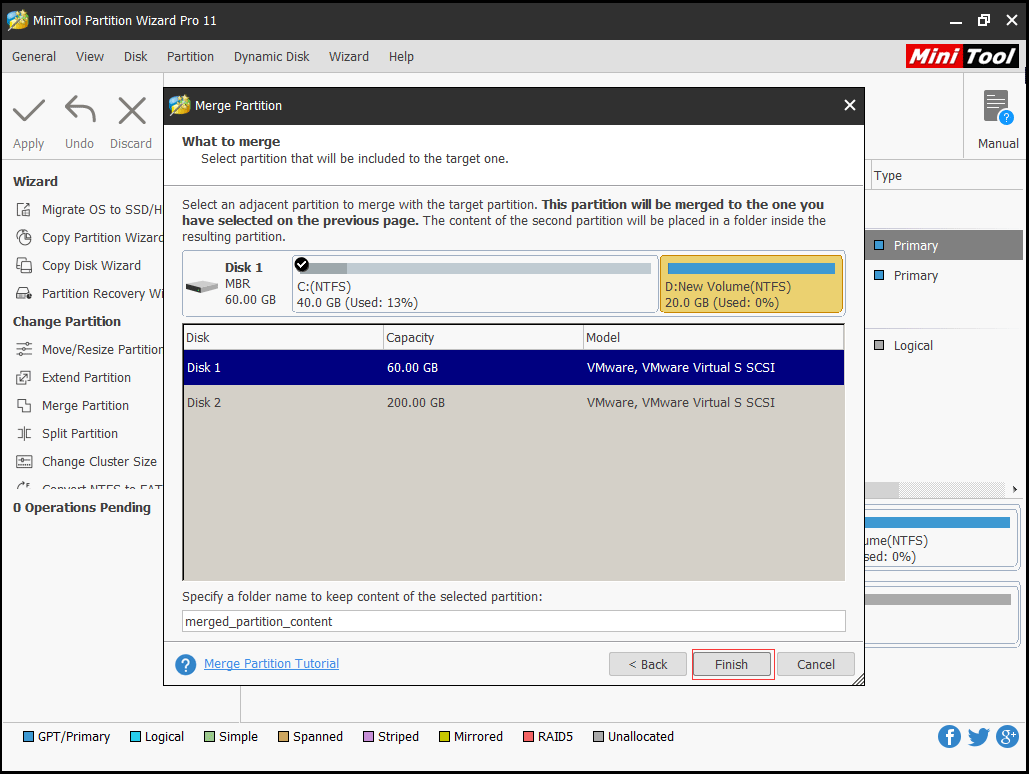The height and width of the screenshot is (774, 1029).
Task: Select the Disk 2 row
Action: tap(514, 402)
